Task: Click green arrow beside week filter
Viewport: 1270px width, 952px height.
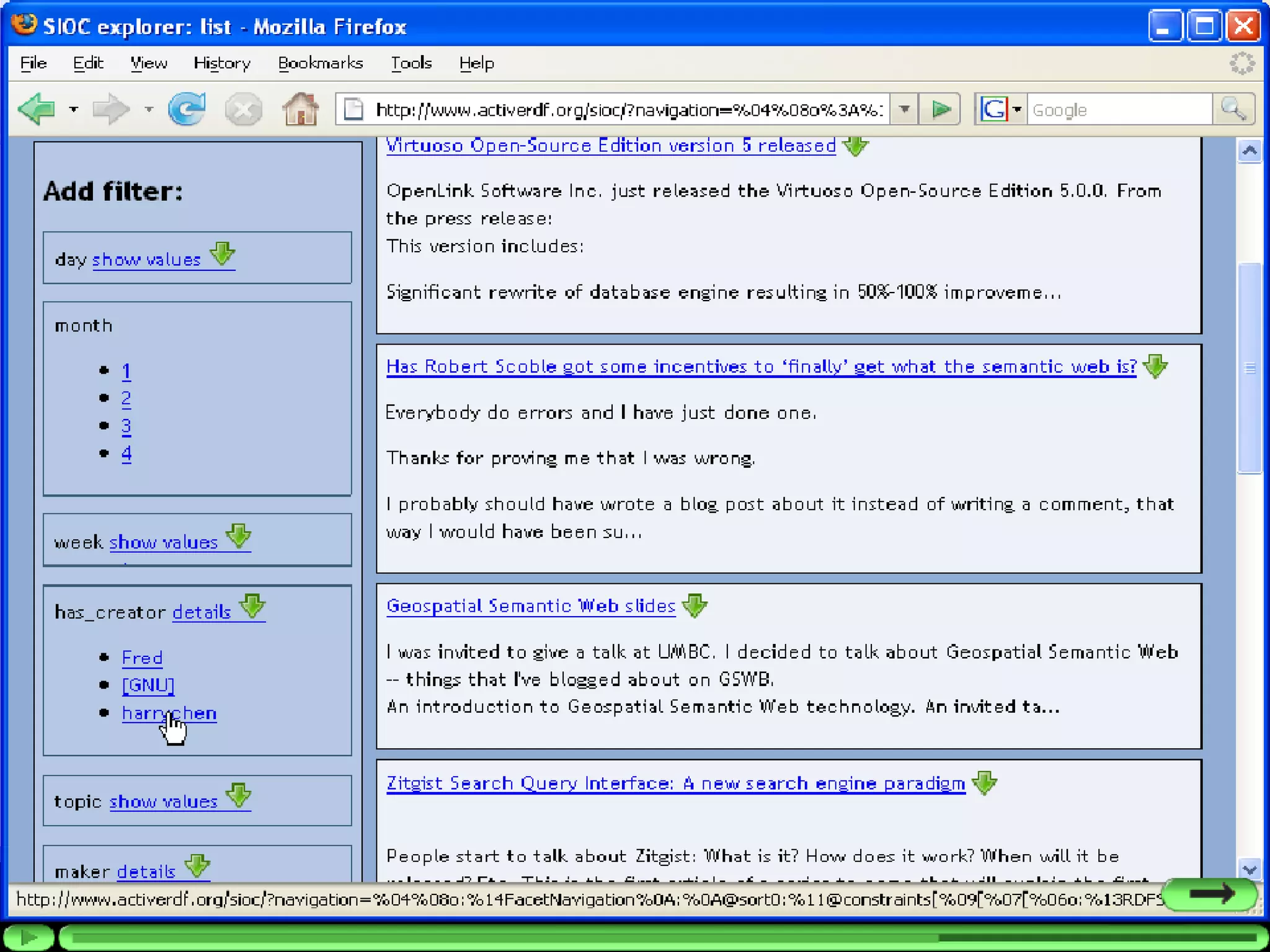Action: tap(239, 537)
